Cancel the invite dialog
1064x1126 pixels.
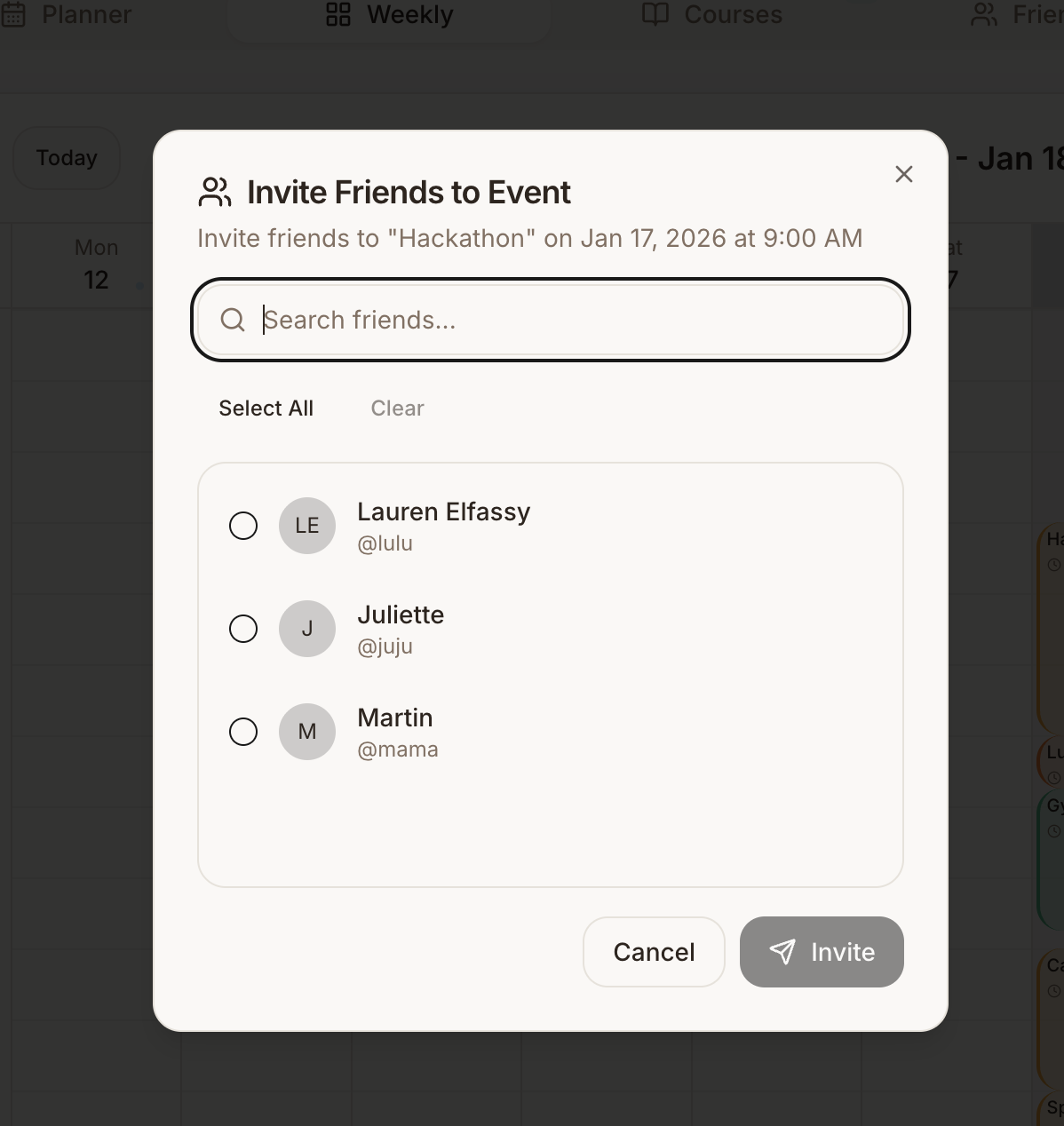(x=654, y=952)
